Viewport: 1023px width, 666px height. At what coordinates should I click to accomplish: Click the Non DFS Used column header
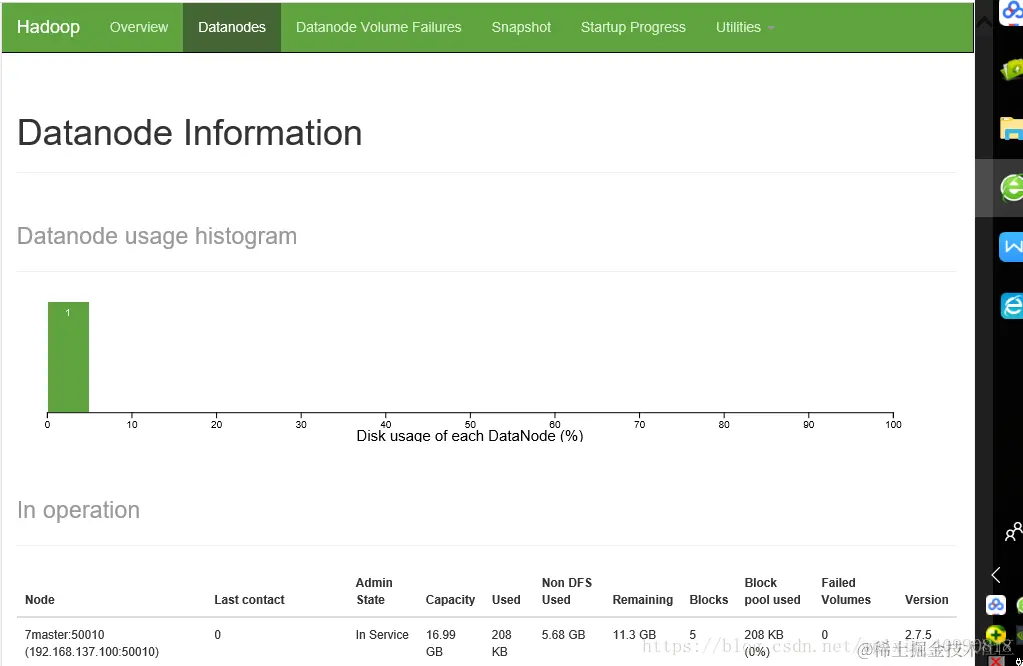pos(566,591)
